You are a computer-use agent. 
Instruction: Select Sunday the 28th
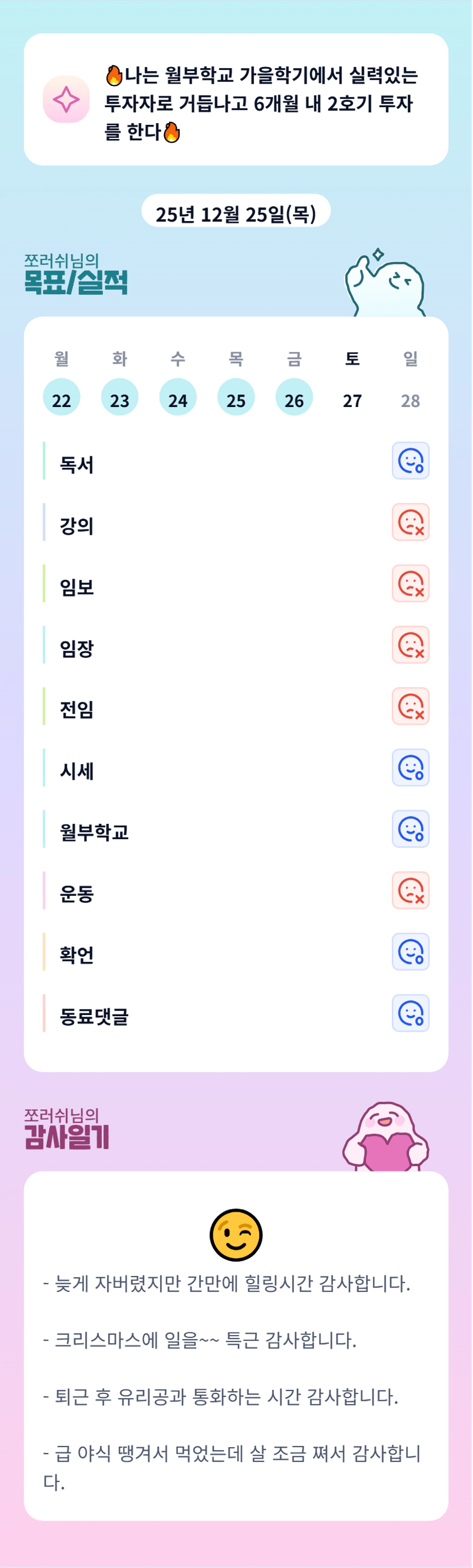coord(411,400)
